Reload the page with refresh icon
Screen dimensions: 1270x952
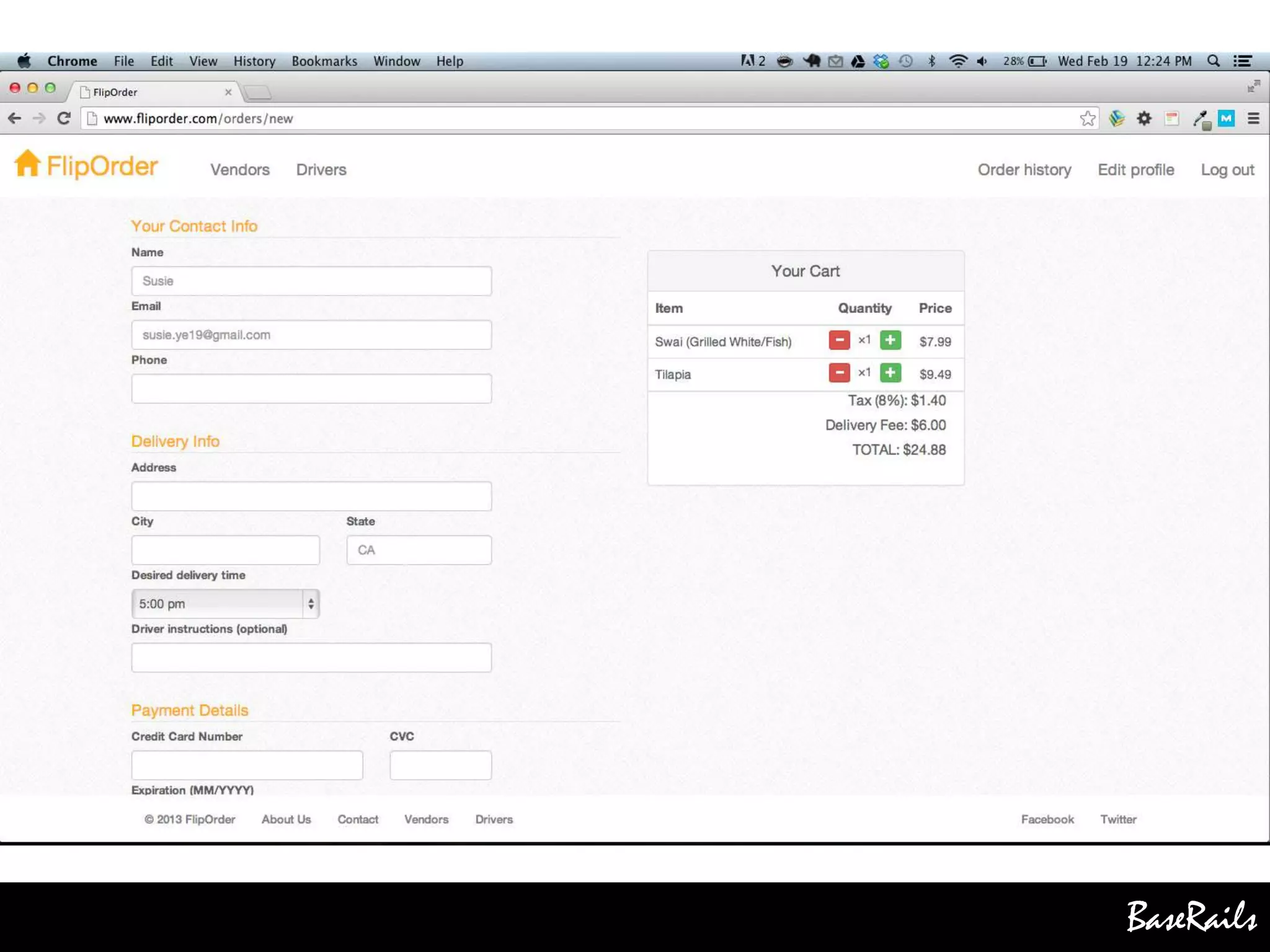tap(64, 118)
